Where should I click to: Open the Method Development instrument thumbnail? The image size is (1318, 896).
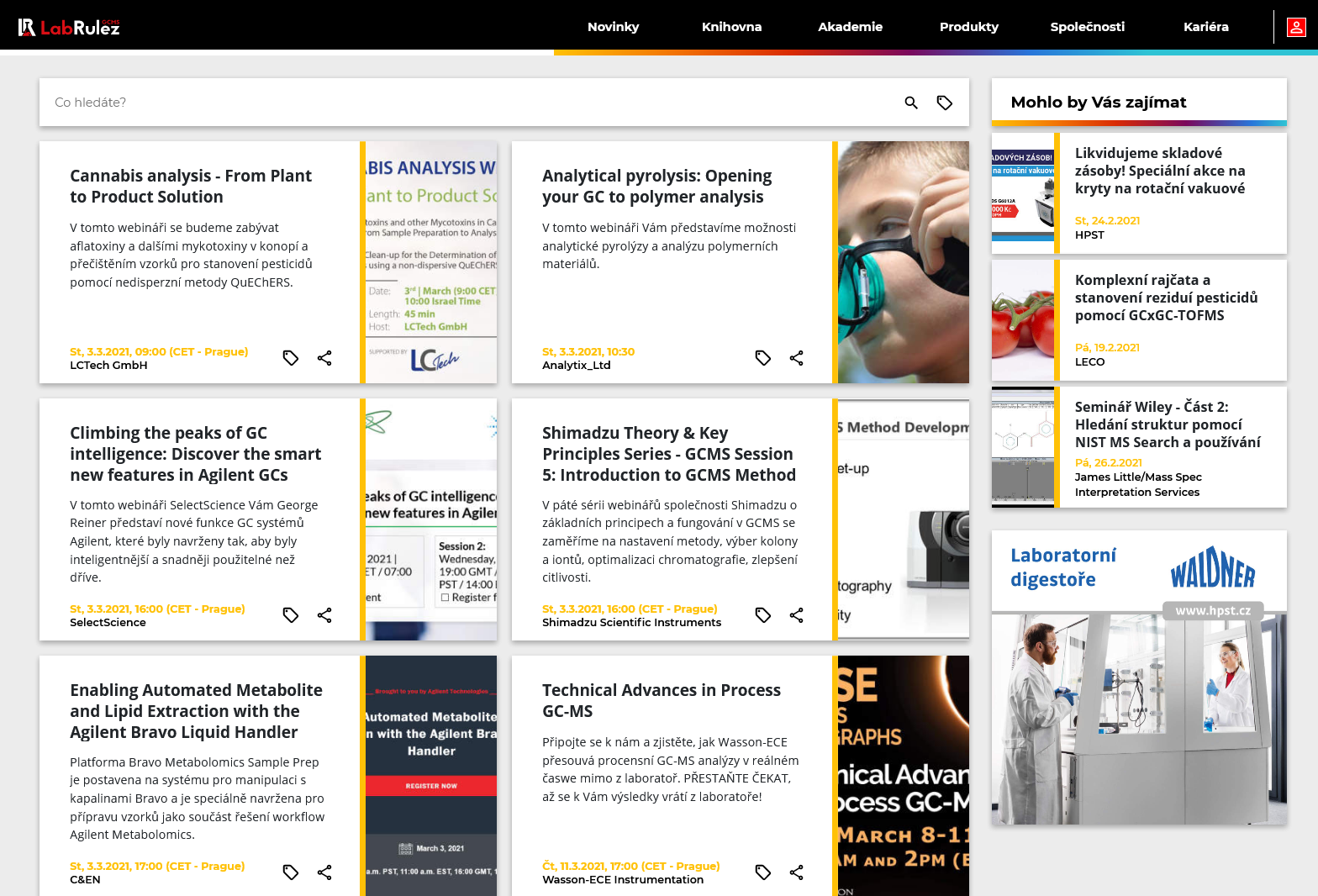(x=904, y=519)
